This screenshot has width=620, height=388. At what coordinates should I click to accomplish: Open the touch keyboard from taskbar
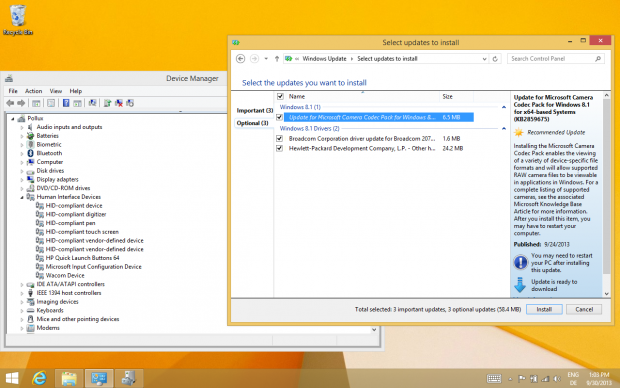(x=494, y=379)
